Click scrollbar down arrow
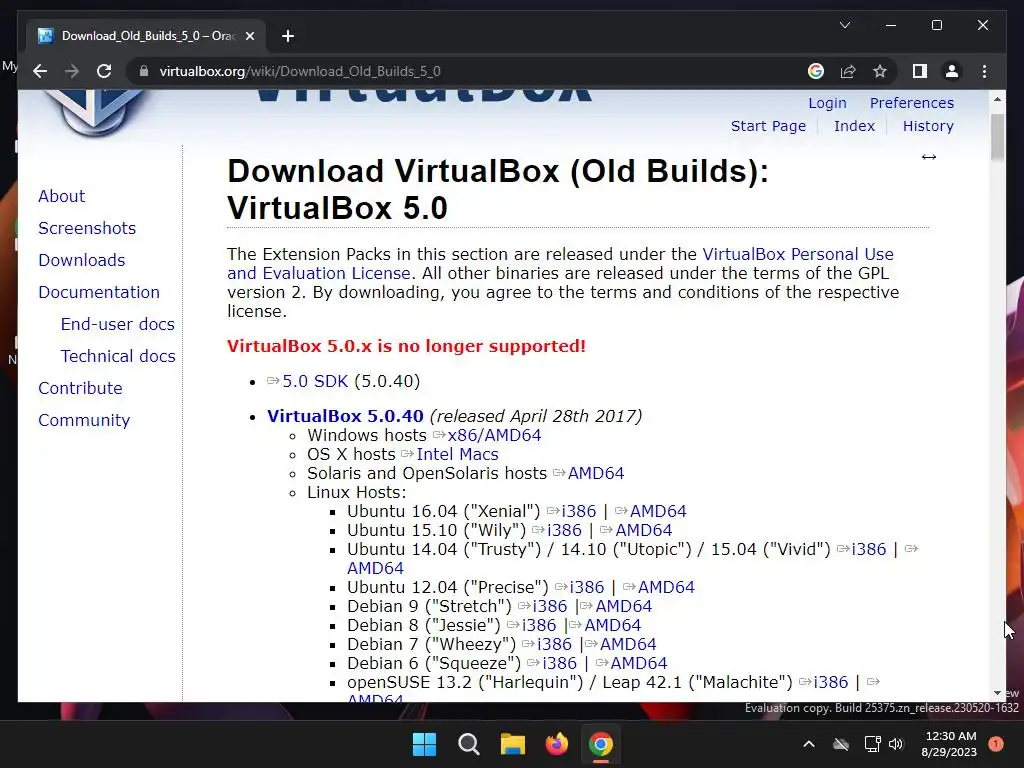1024x768 pixels. click(997, 693)
